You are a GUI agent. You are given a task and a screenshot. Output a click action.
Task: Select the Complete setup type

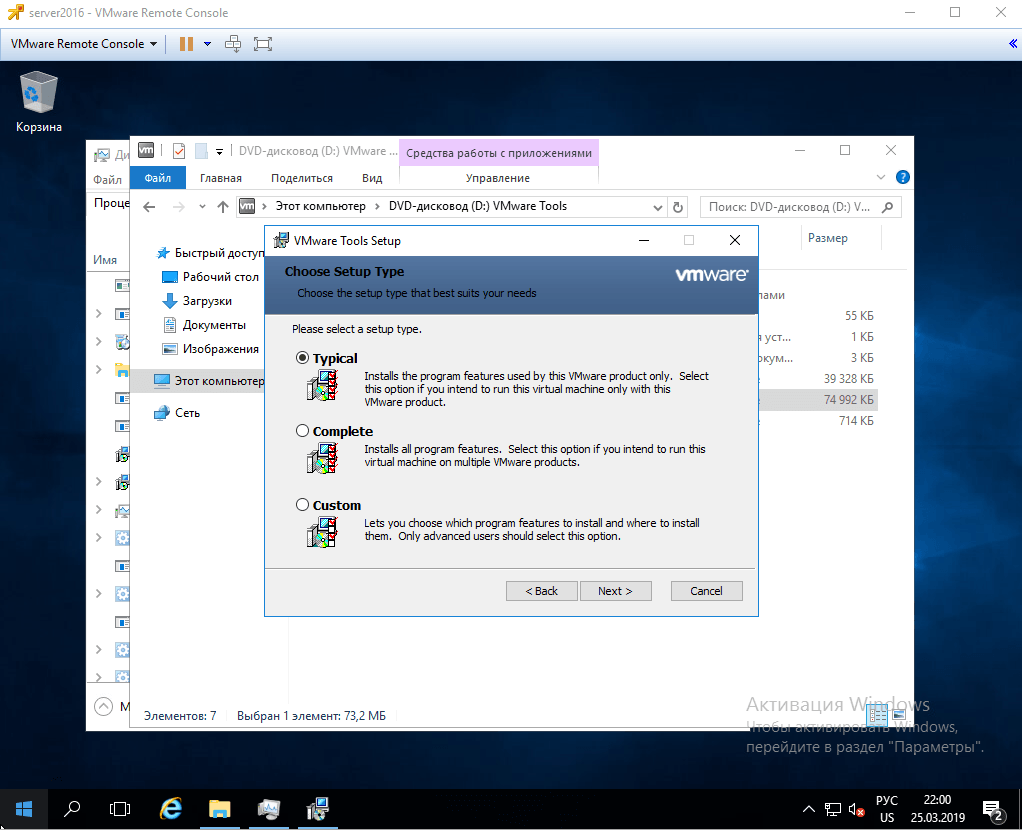[x=303, y=431]
